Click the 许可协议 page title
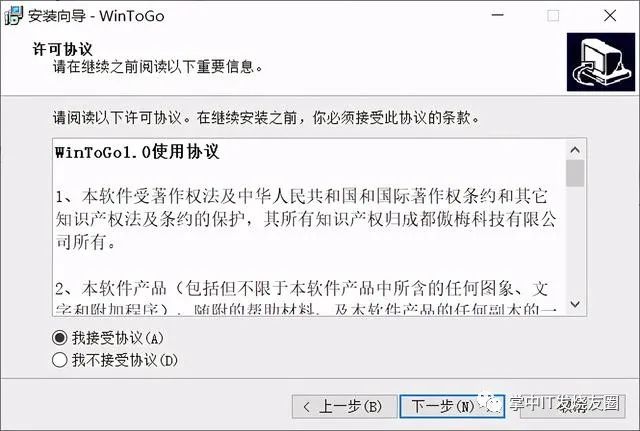 tap(62, 49)
